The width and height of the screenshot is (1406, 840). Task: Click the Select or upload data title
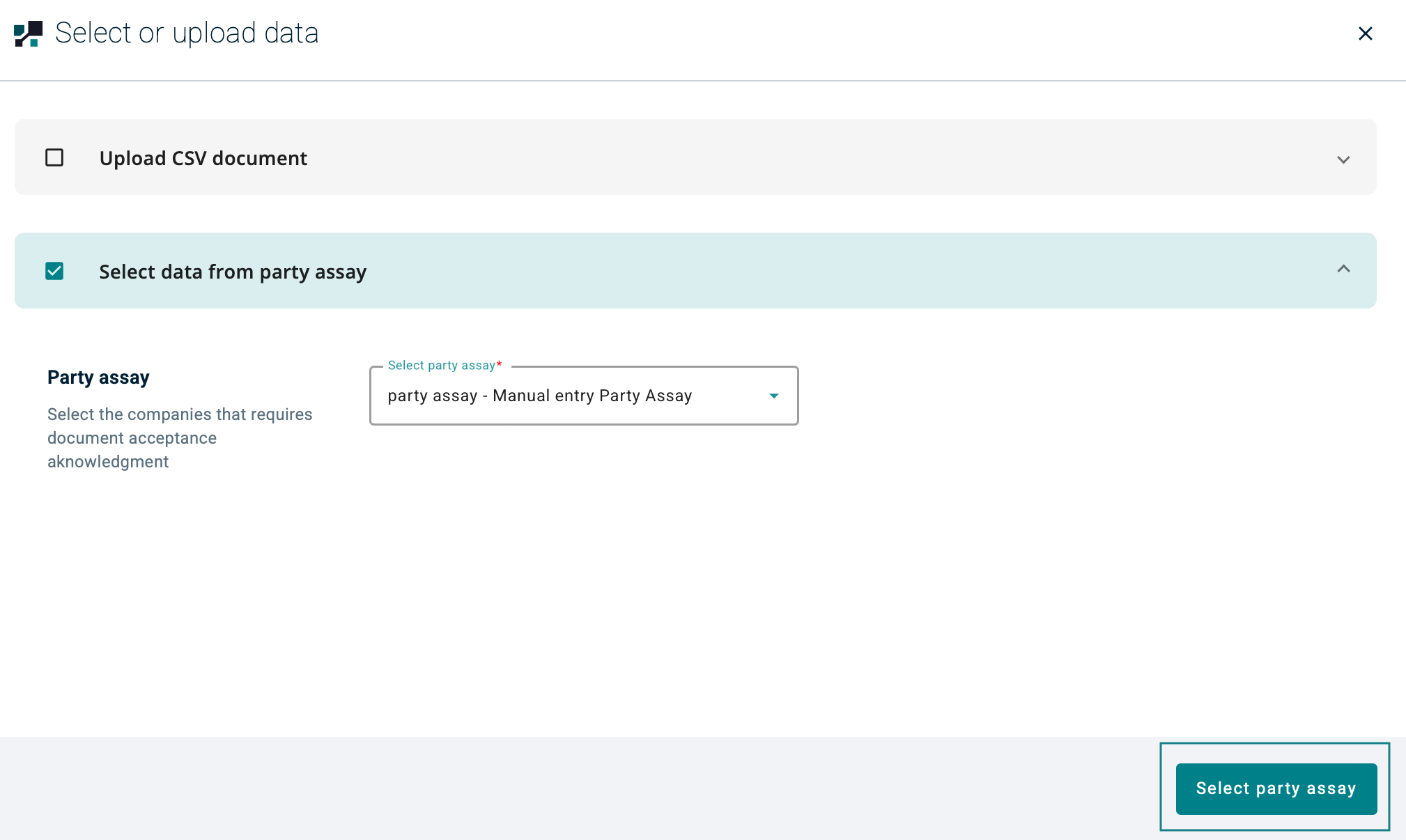point(186,33)
